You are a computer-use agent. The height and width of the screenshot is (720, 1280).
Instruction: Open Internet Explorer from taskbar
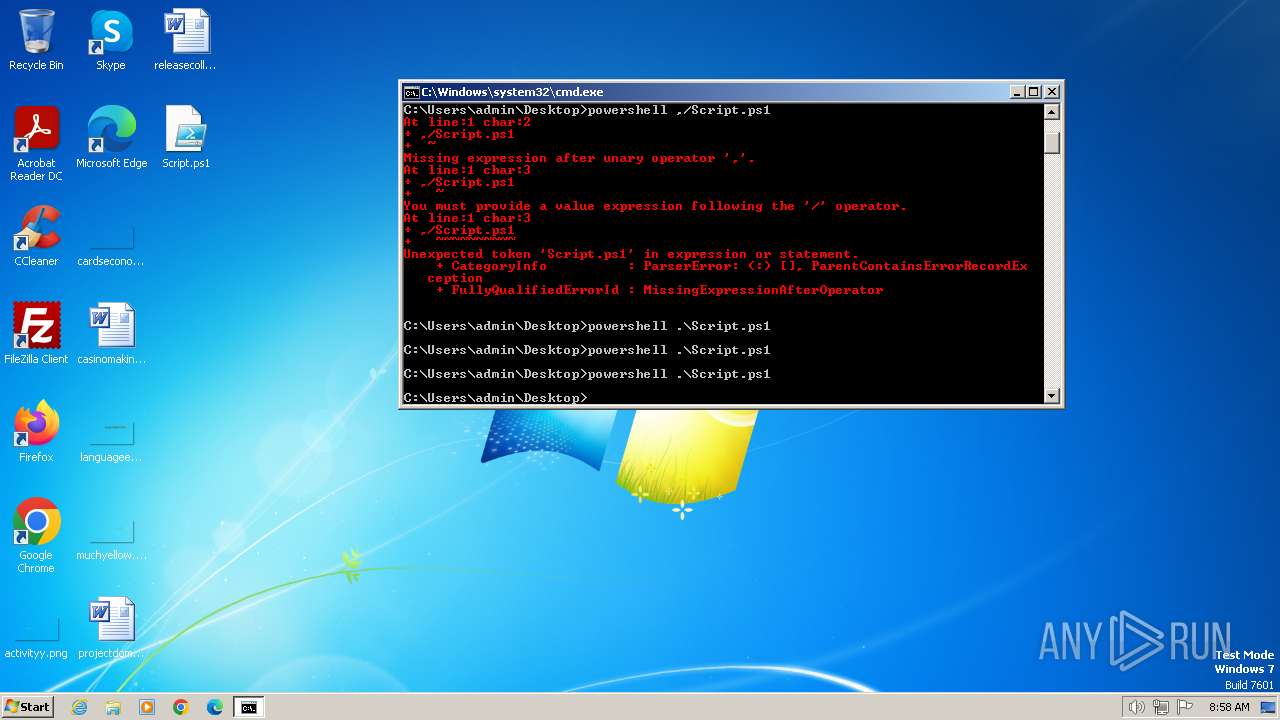79,707
